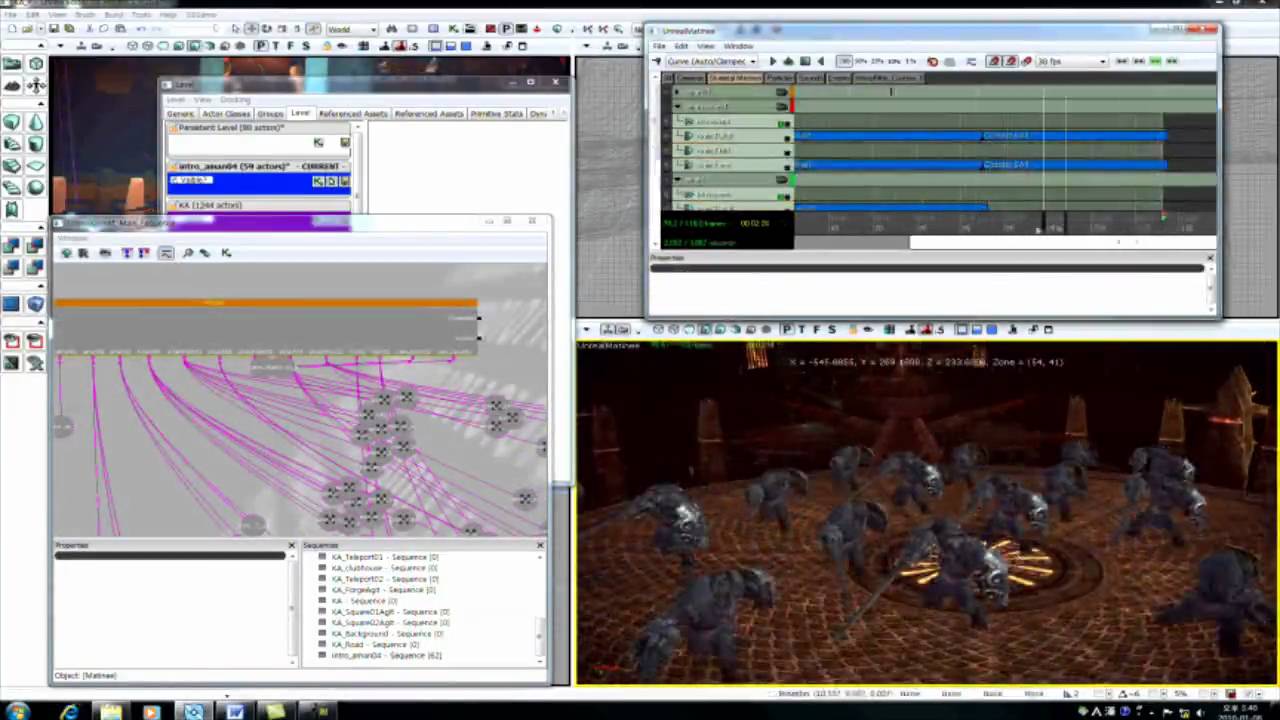Open Windows Start button
1280x720 pixels.
point(17,712)
